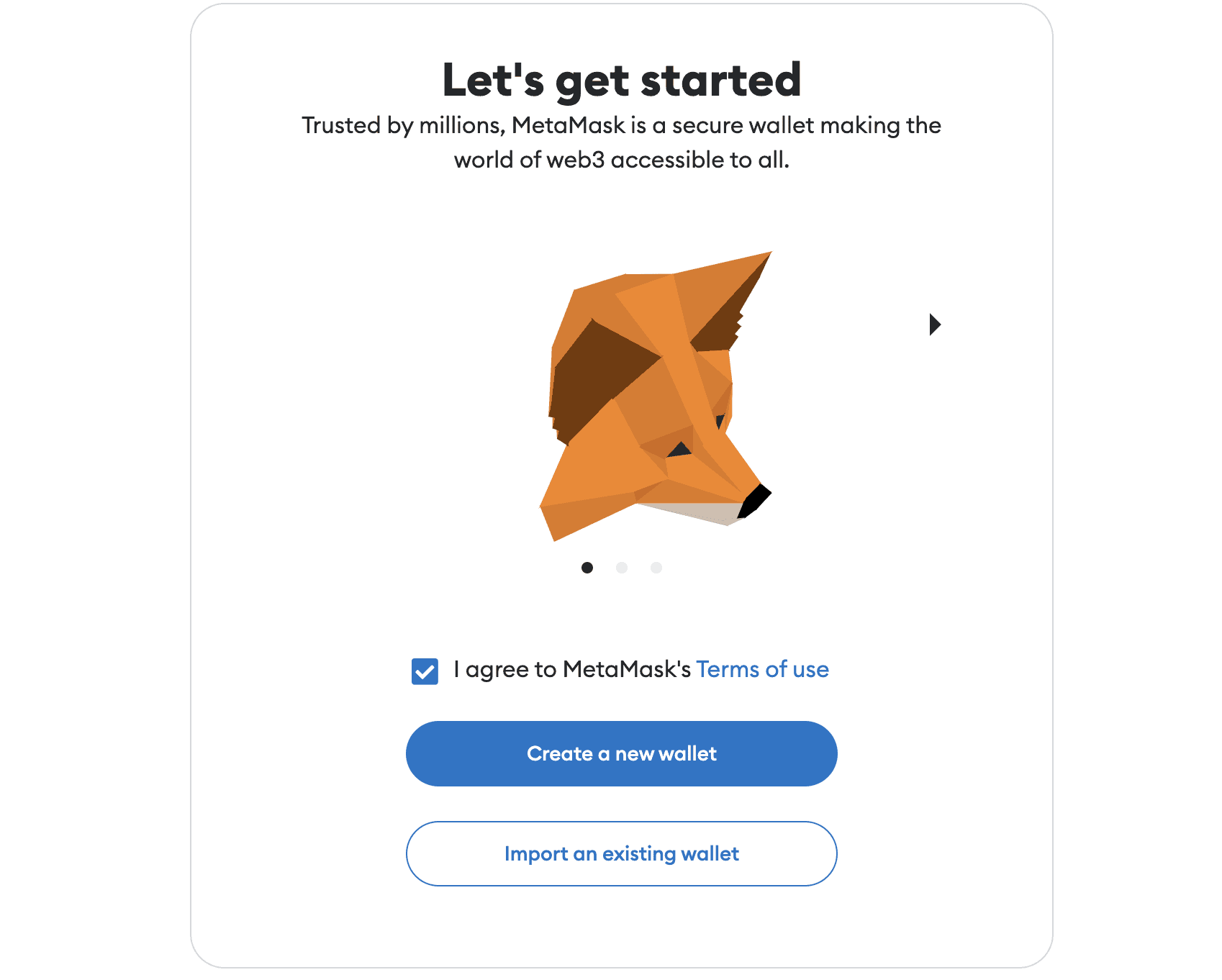Image resolution: width=1222 pixels, height=980 pixels.
Task: Jump to the second carousel slide dot
Action: [x=622, y=568]
